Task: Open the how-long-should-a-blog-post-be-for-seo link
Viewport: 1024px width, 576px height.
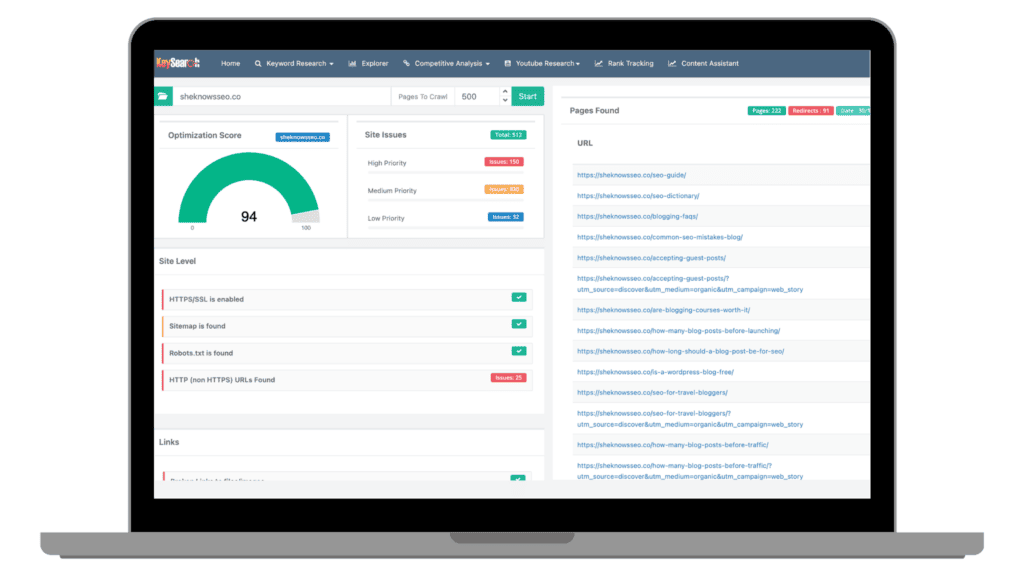Action: (680, 351)
